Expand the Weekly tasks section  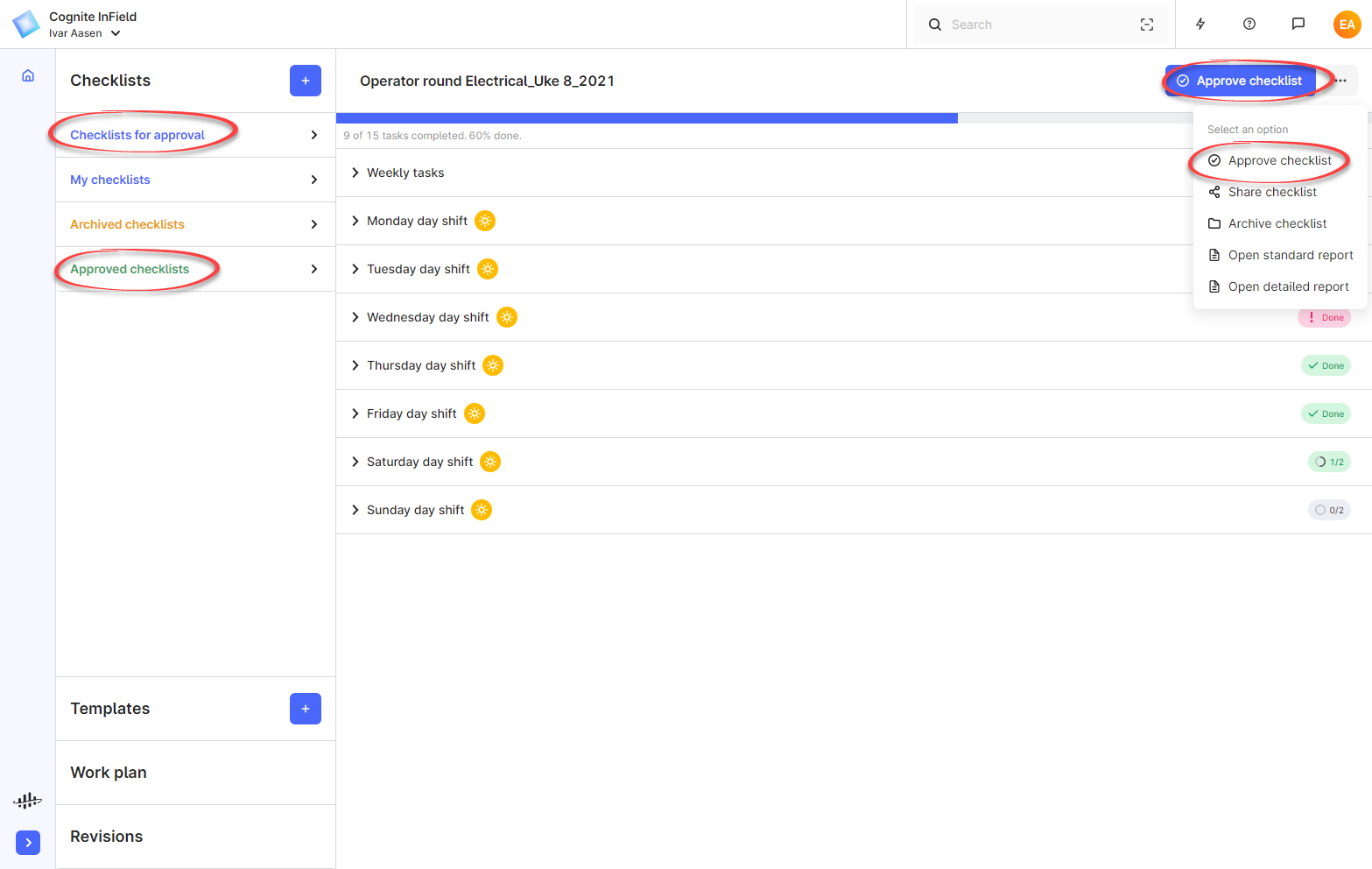point(355,173)
